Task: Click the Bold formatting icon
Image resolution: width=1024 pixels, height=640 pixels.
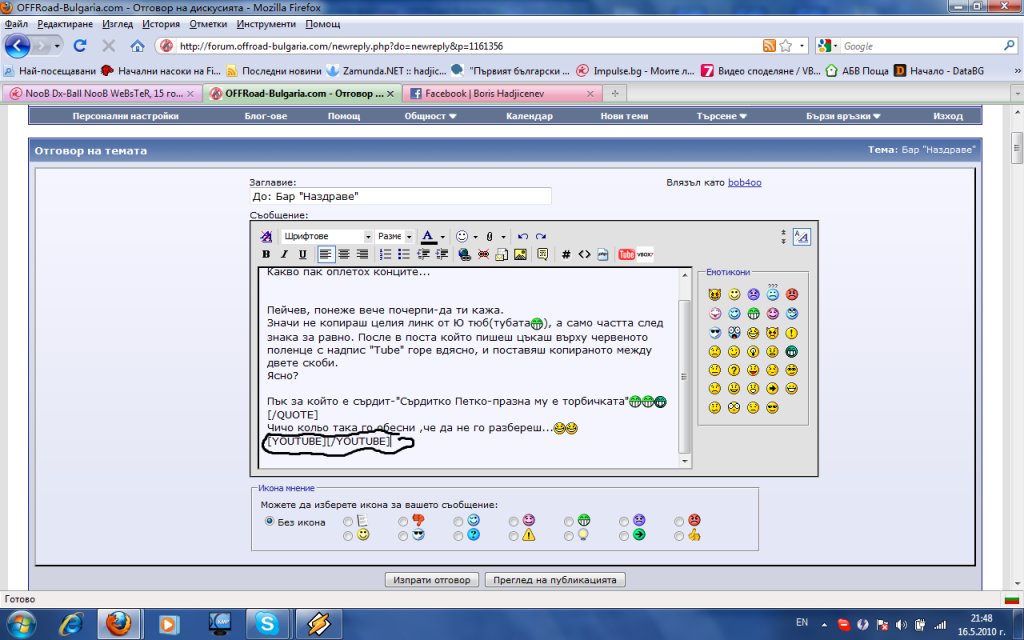Action: [x=266, y=255]
